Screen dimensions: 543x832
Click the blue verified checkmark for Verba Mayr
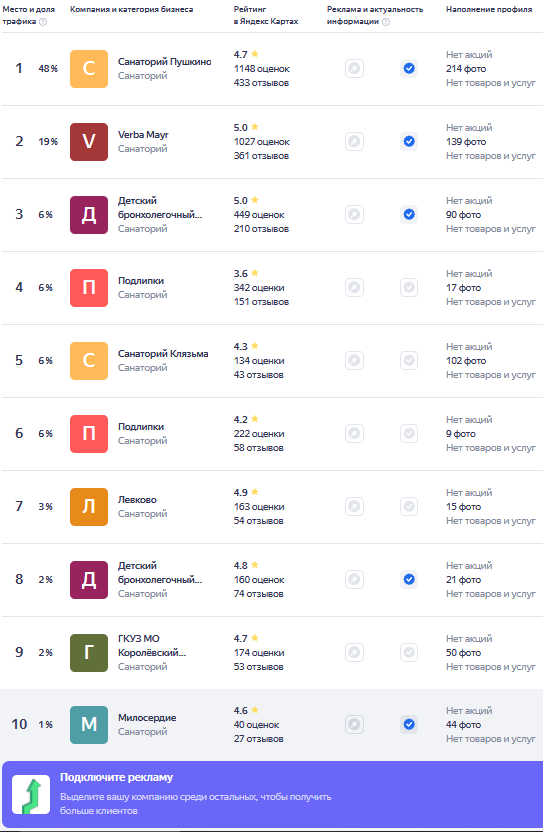point(409,142)
